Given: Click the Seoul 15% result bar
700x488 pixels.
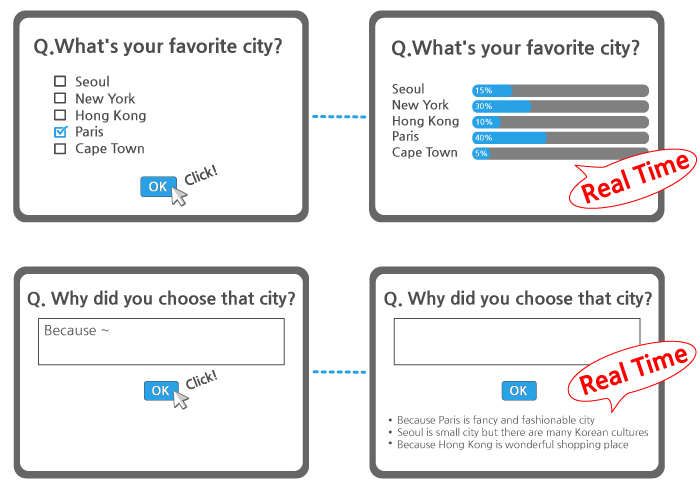Looking at the screenshot, I should pyautogui.click(x=560, y=90).
